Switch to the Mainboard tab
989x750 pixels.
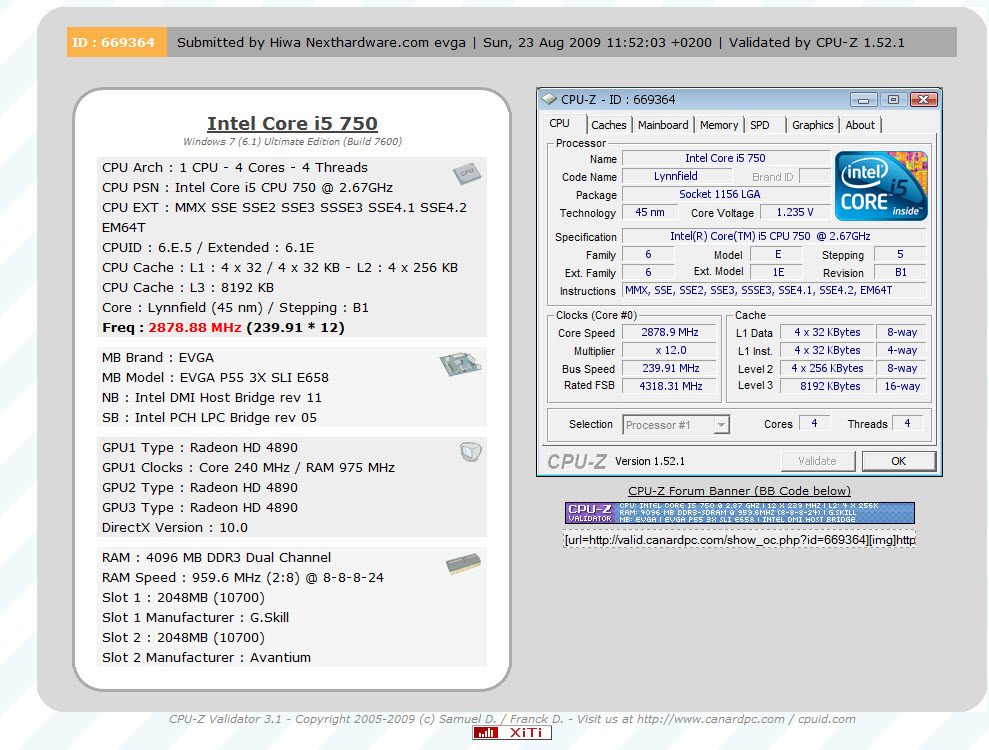(663, 125)
